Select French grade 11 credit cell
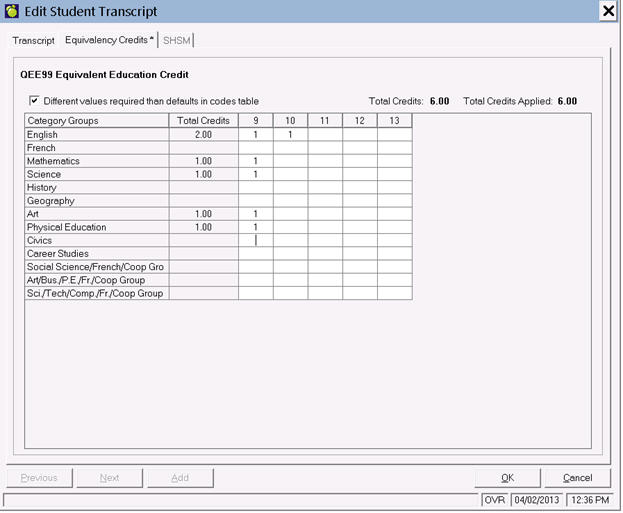The width and height of the screenshot is (623, 513). coord(325,148)
